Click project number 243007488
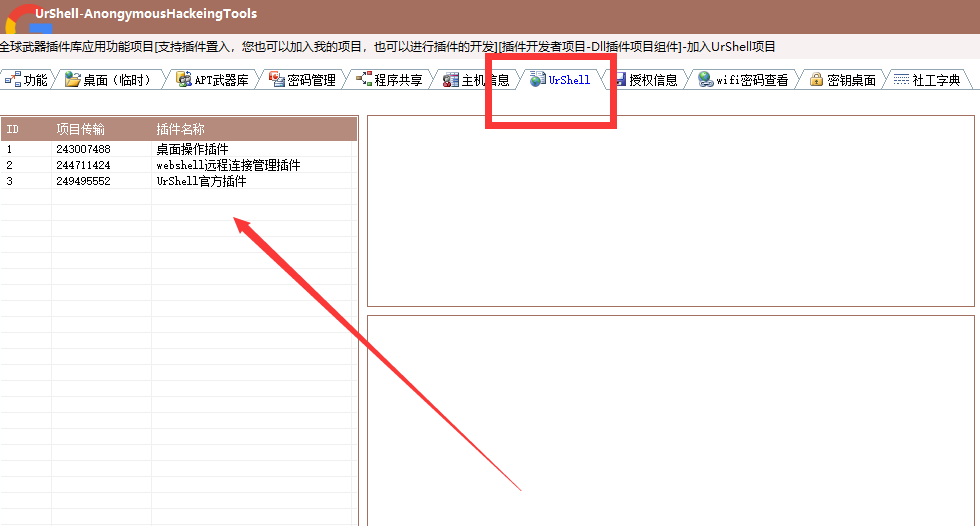This screenshot has height=526, width=980. pyautogui.click(x=83, y=149)
